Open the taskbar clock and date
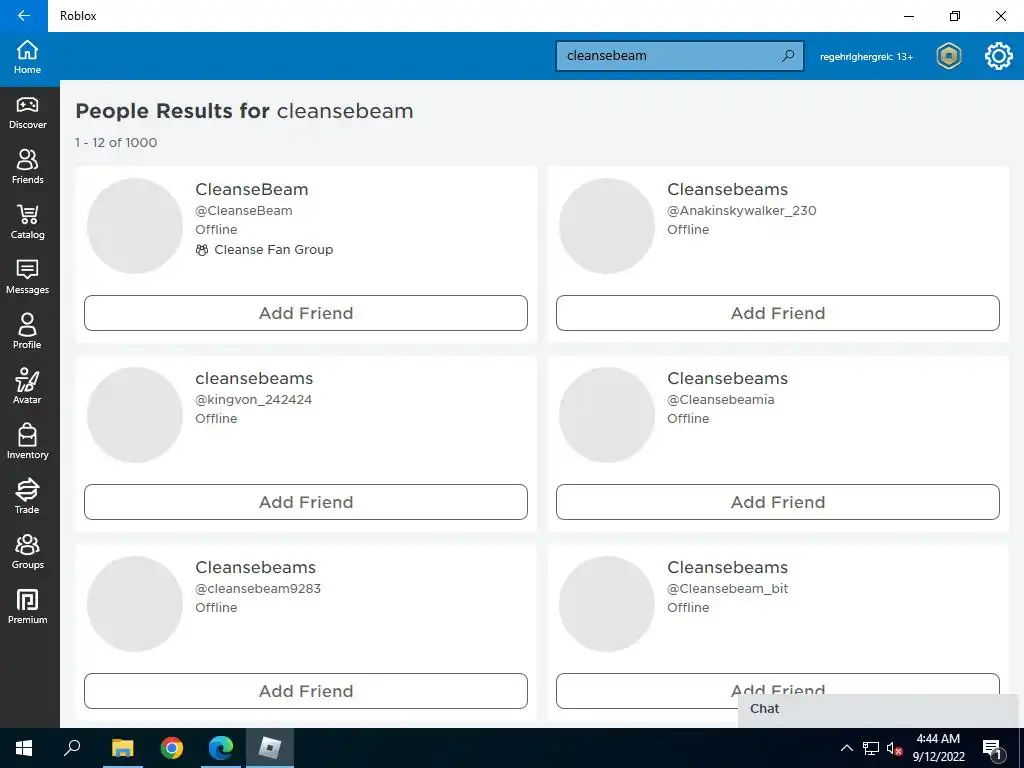The height and width of the screenshot is (768, 1024). [938, 748]
